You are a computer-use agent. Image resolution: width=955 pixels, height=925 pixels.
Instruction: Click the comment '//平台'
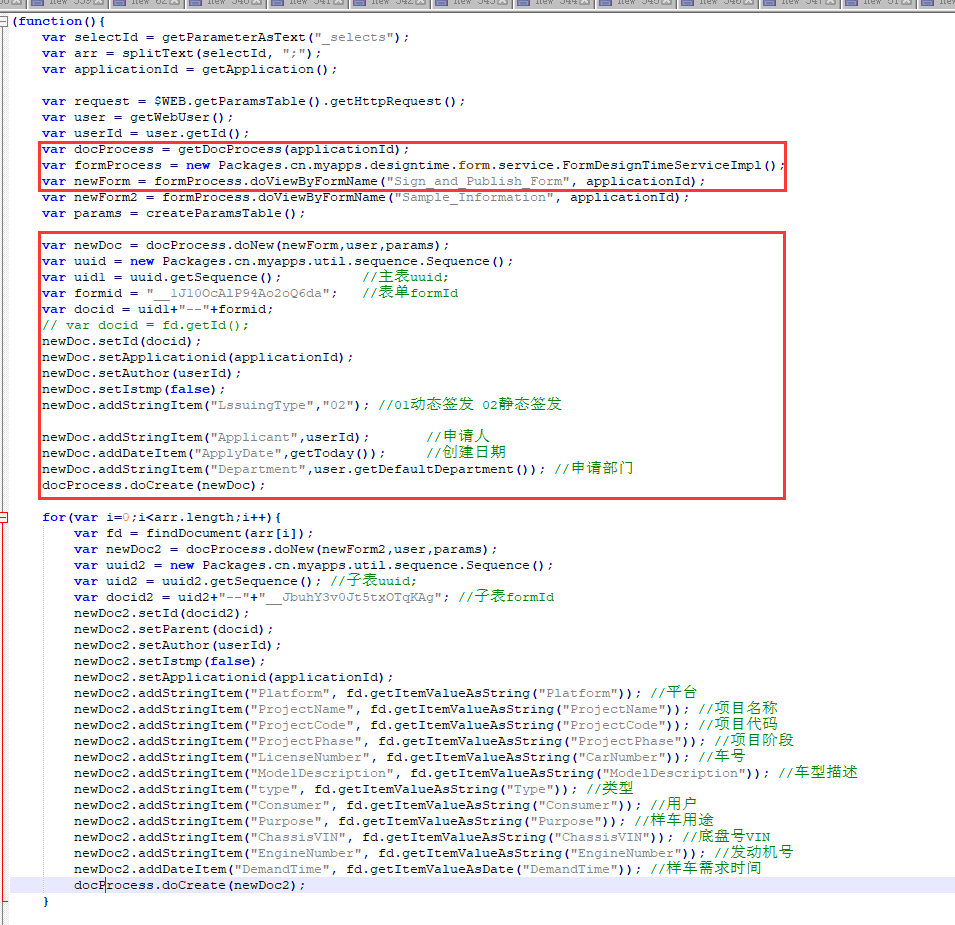click(x=673, y=693)
